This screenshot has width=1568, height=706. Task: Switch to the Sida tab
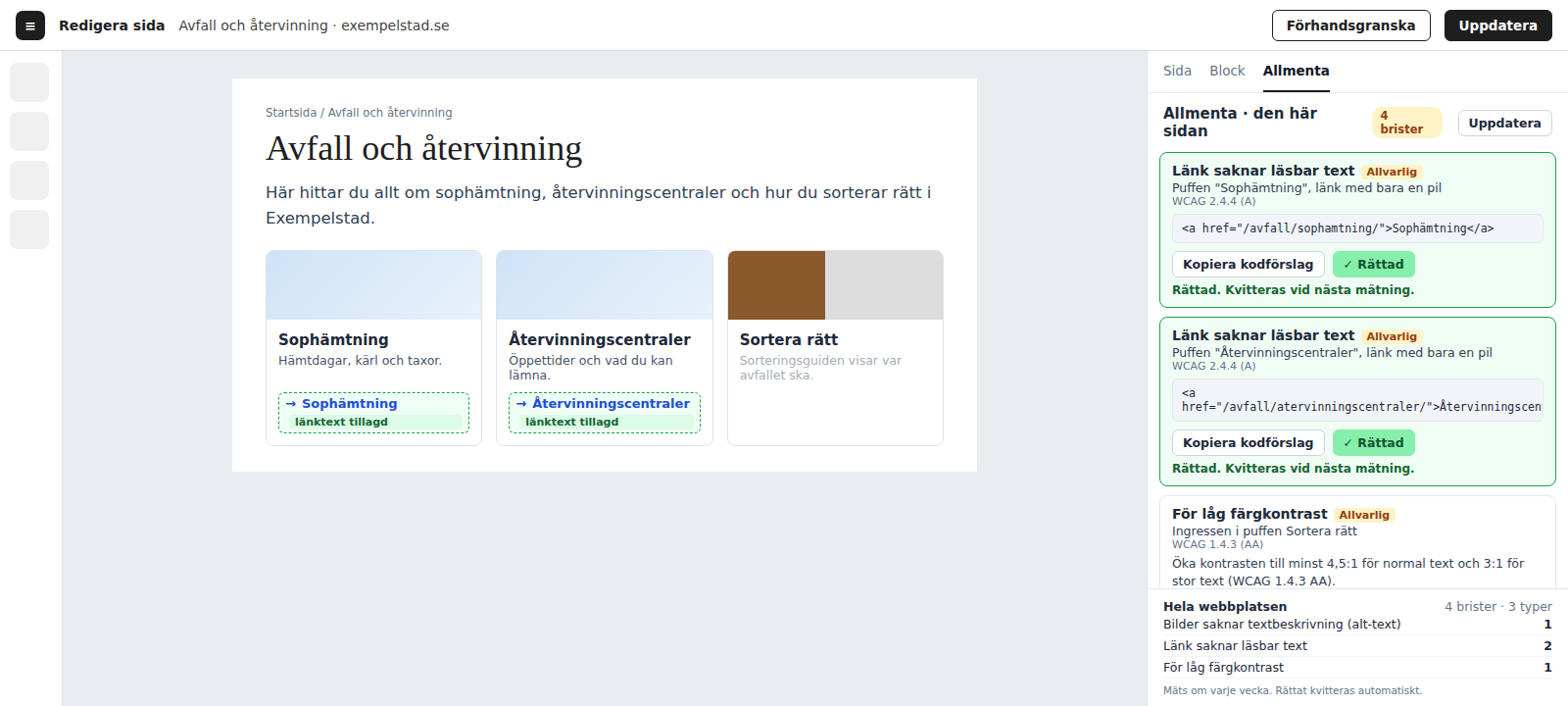(1177, 71)
